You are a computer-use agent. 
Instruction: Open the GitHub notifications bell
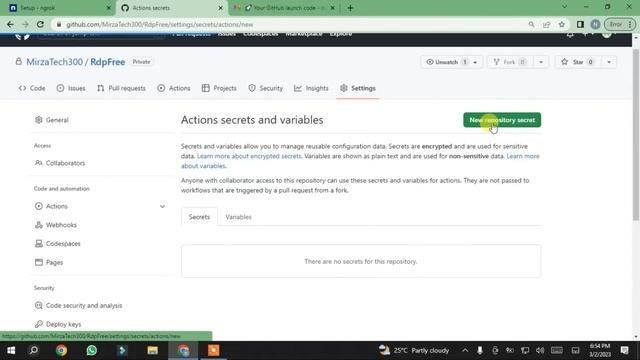[x=570, y=35]
